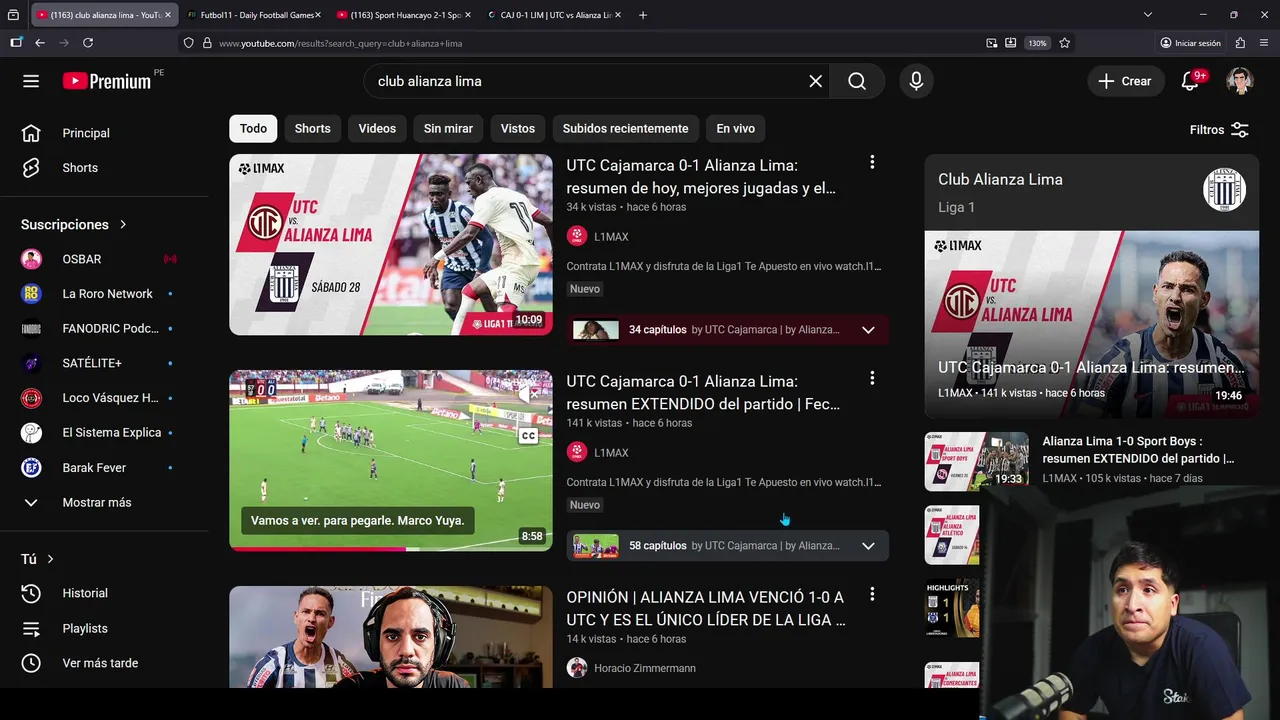Image resolution: width=1280 pixels, height=720 pixels.
Task: Select the Shorts filter chip
Action: coord(313,129)
